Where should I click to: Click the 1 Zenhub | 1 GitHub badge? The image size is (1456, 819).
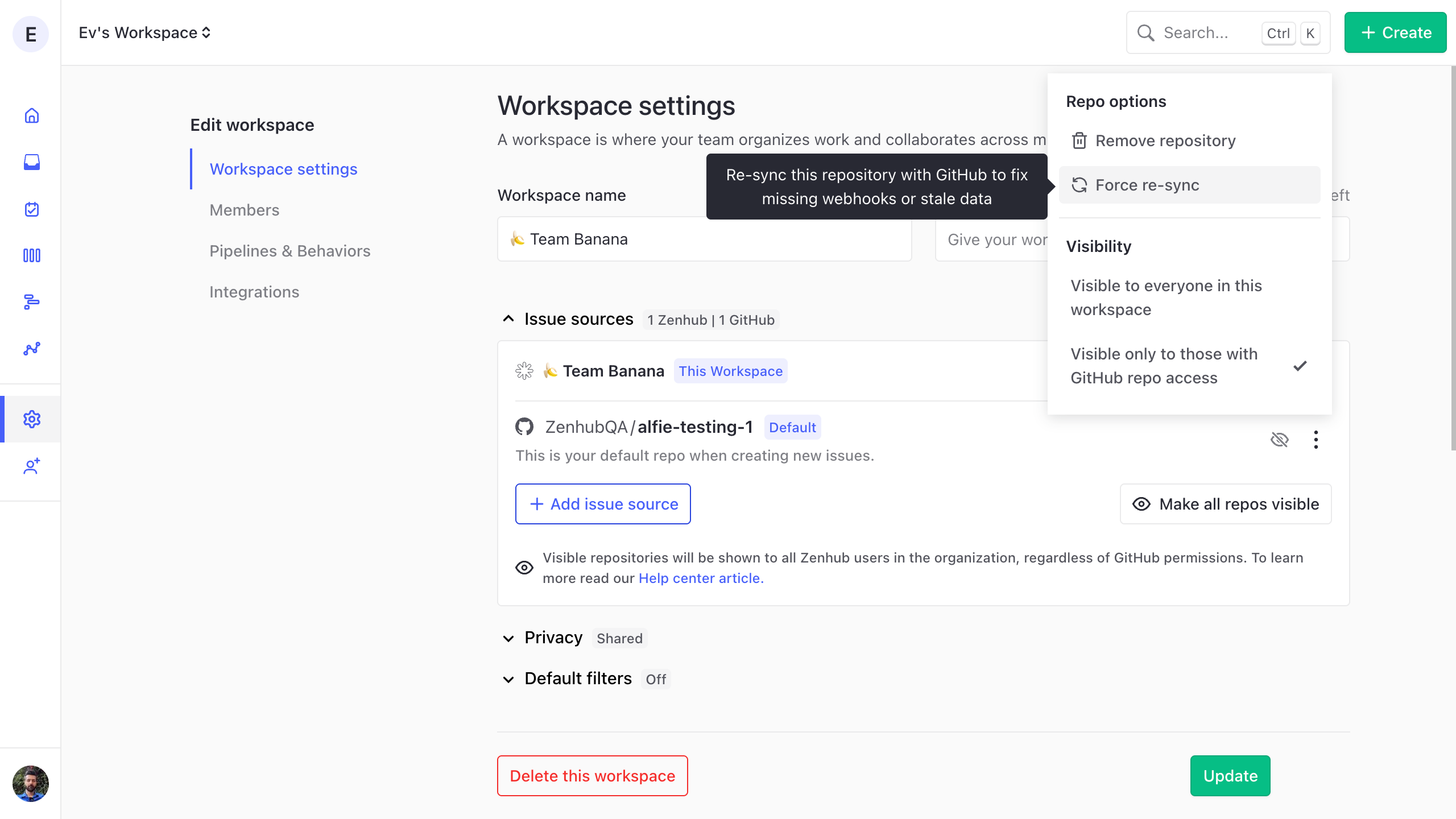(x=711, y=320)
